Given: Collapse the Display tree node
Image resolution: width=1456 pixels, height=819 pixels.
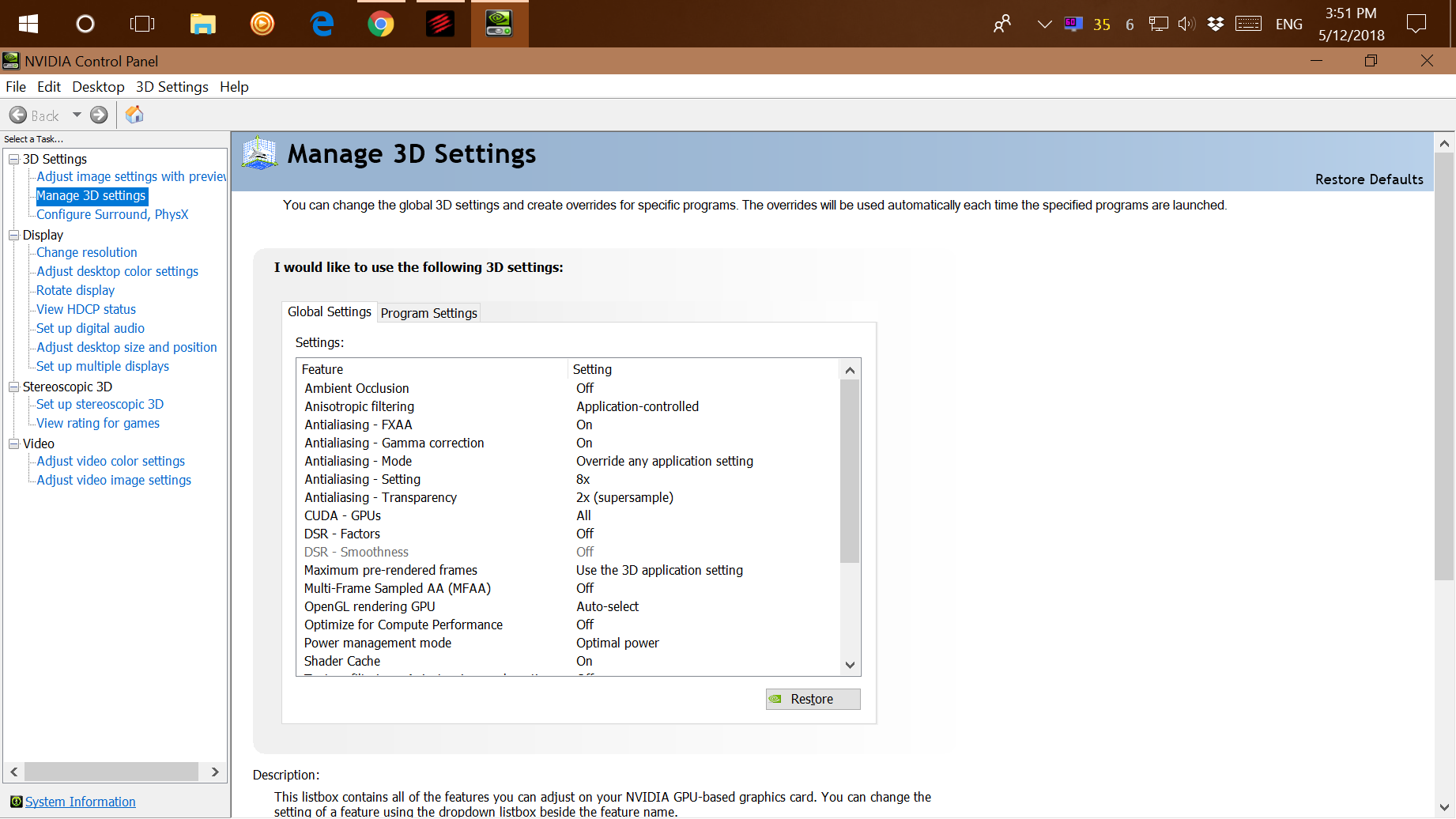Looking at the screenshot, I should pyautogui.click(x=13, y=236).
